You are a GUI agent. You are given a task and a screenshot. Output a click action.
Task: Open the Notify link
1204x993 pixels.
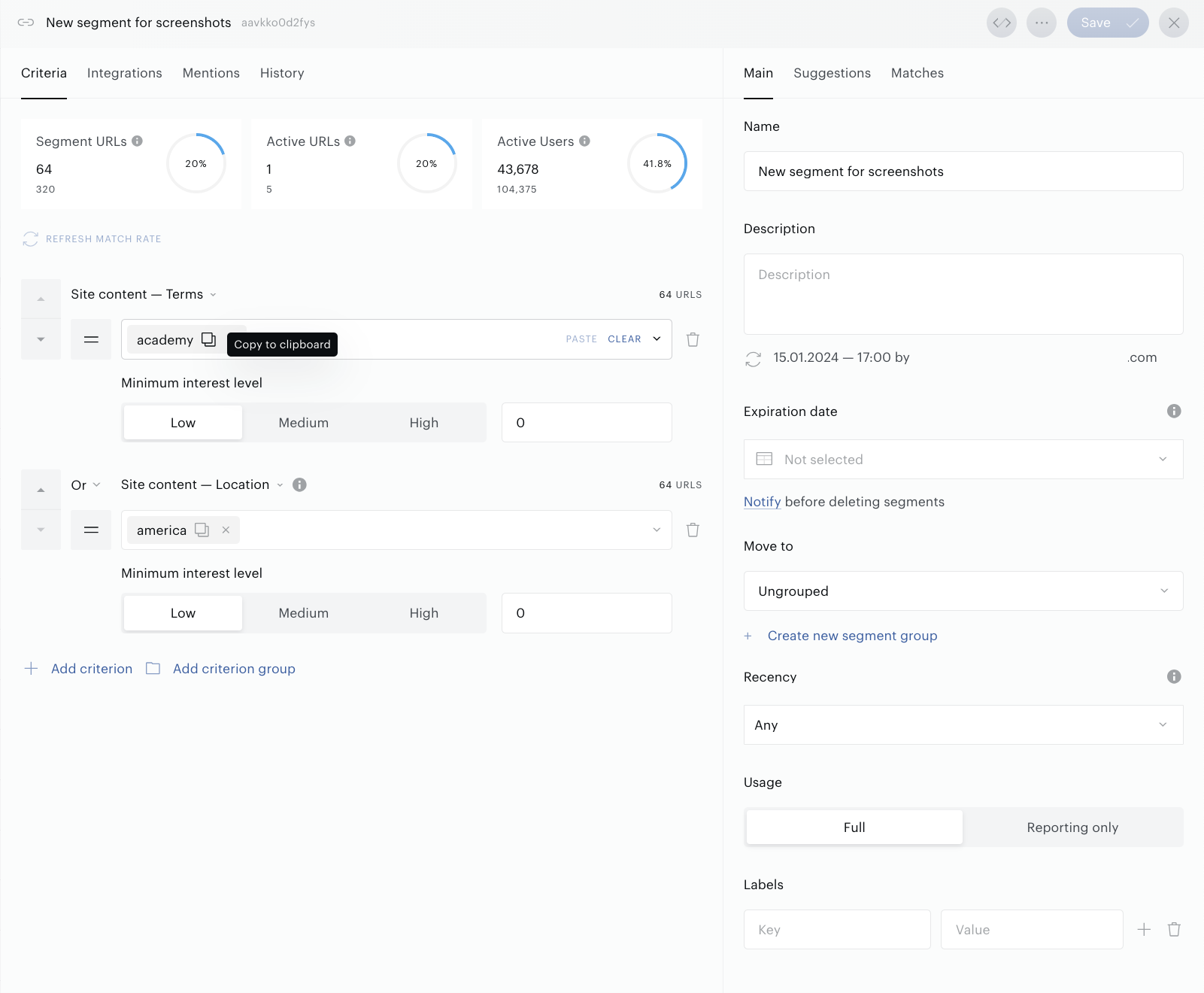(762, 502)
